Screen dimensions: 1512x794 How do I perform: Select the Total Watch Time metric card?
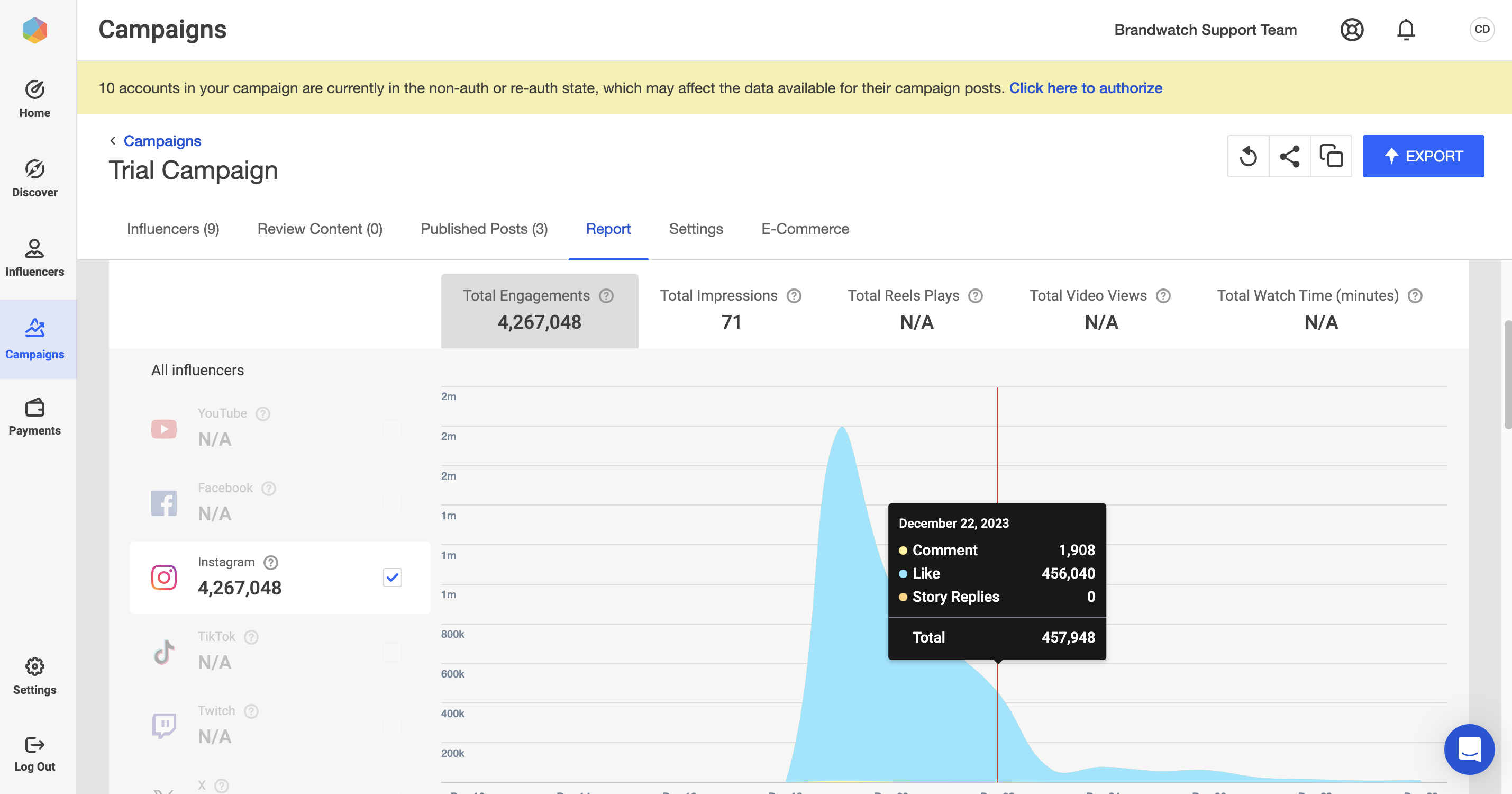(1320, 311)
